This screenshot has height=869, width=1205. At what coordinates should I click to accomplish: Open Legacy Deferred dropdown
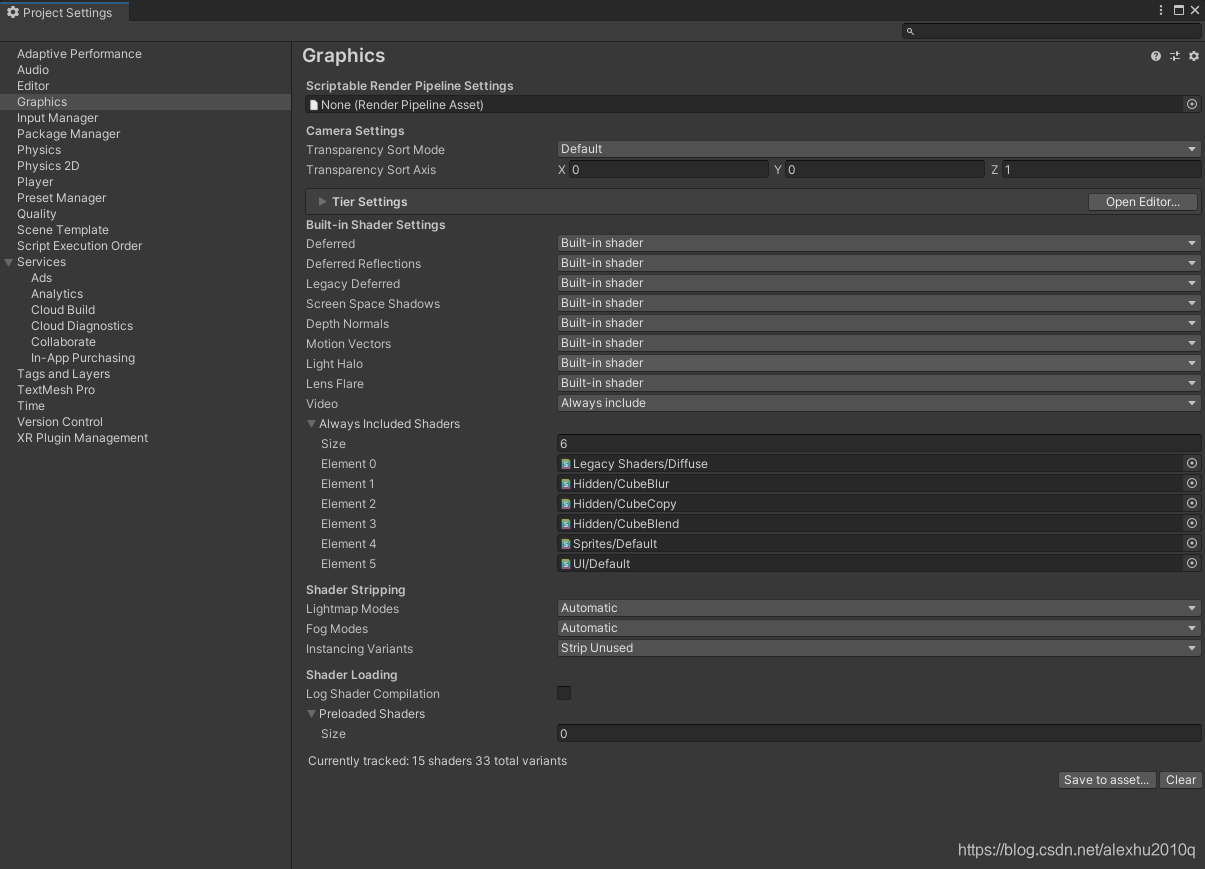879,283
